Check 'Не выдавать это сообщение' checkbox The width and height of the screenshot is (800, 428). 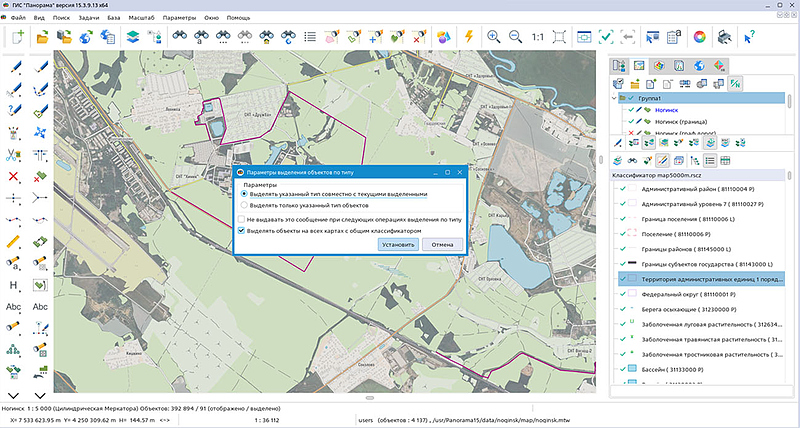[x=241, y=218]
